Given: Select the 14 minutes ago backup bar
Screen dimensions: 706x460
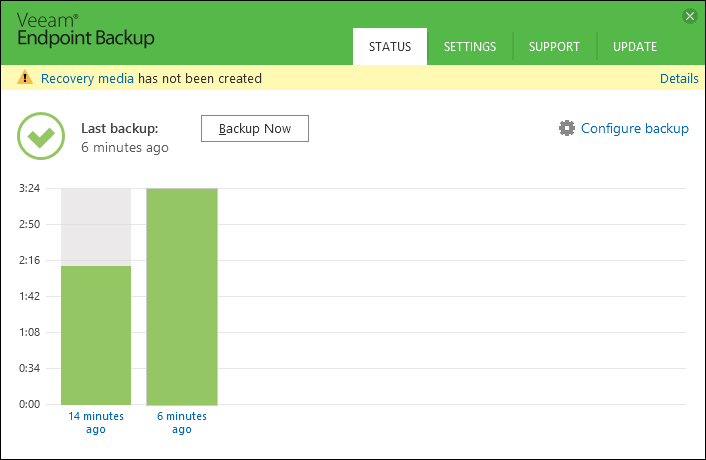Looking at the screenshot, I should click(96, 335).
